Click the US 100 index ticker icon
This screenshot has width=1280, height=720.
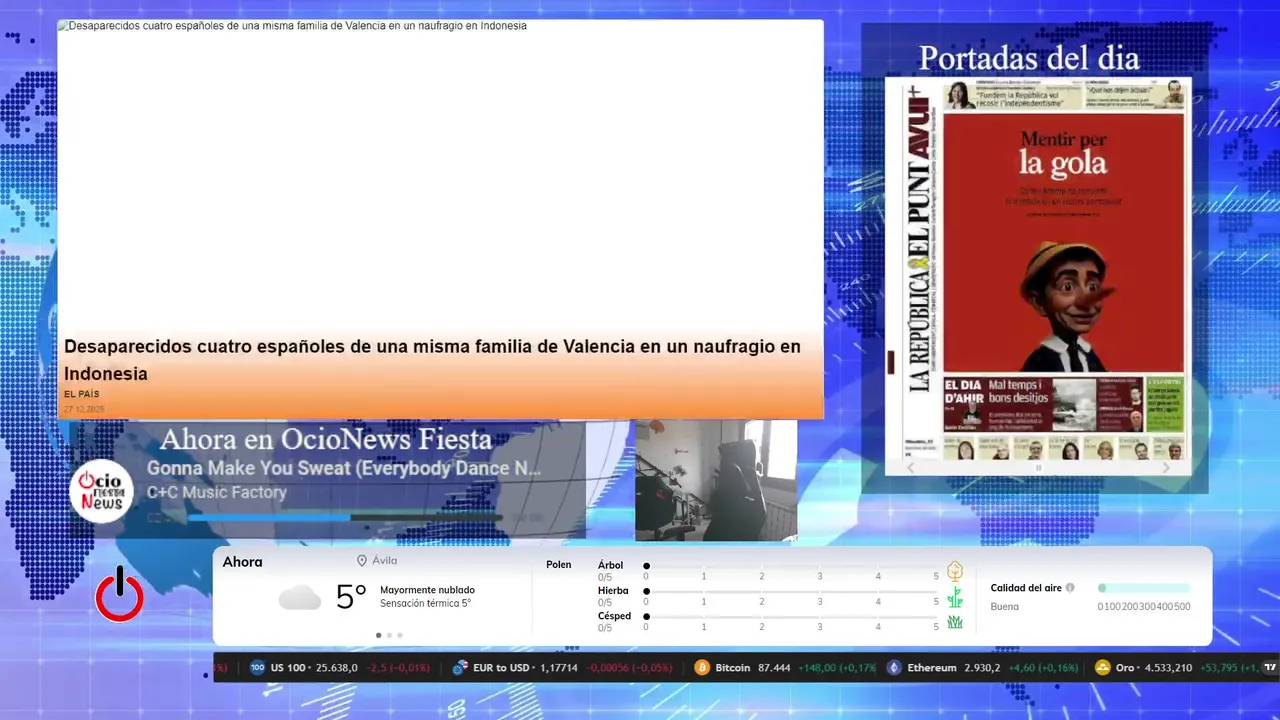click(257, 667)
